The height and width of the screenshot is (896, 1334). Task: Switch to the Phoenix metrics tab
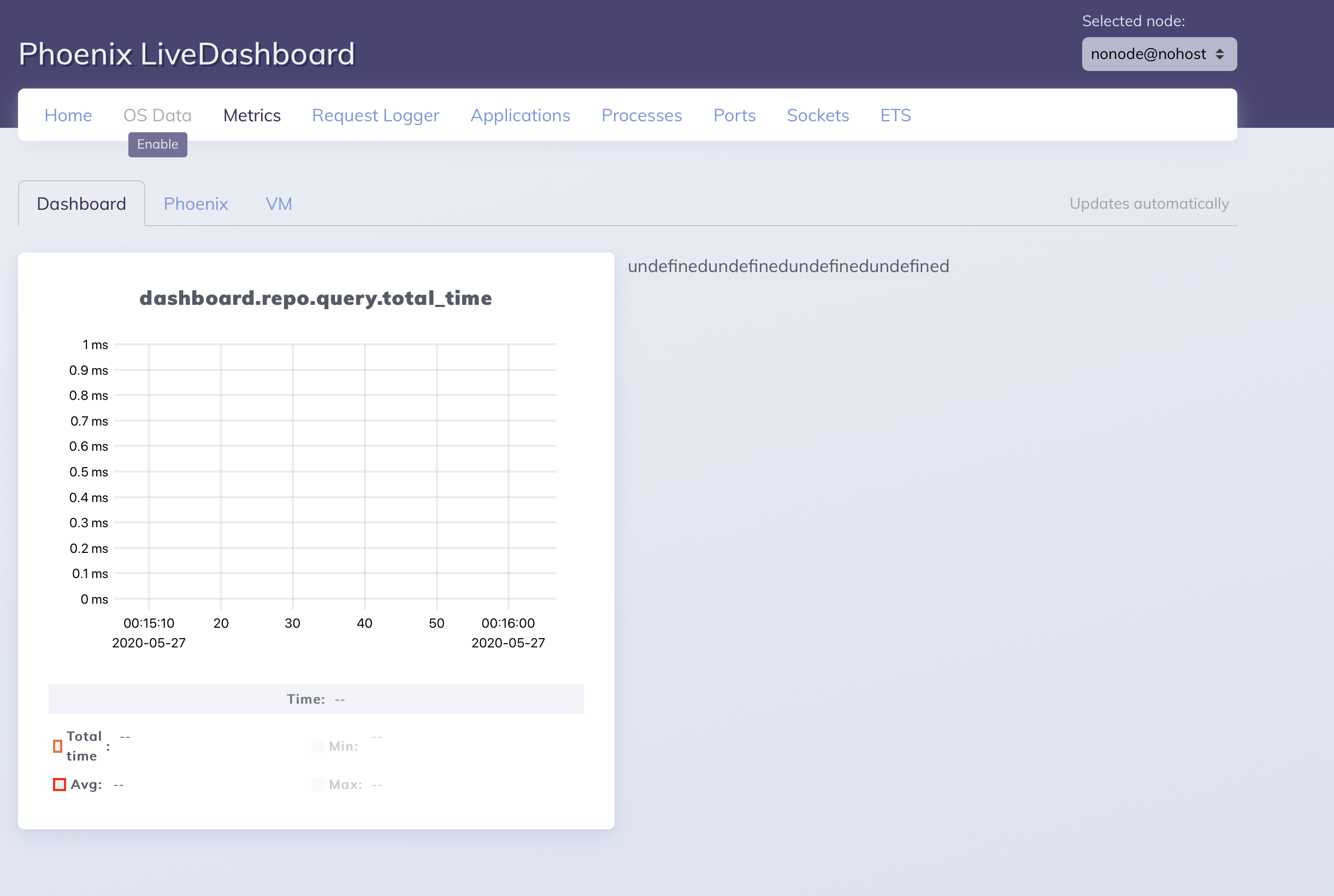click(196, 203)
